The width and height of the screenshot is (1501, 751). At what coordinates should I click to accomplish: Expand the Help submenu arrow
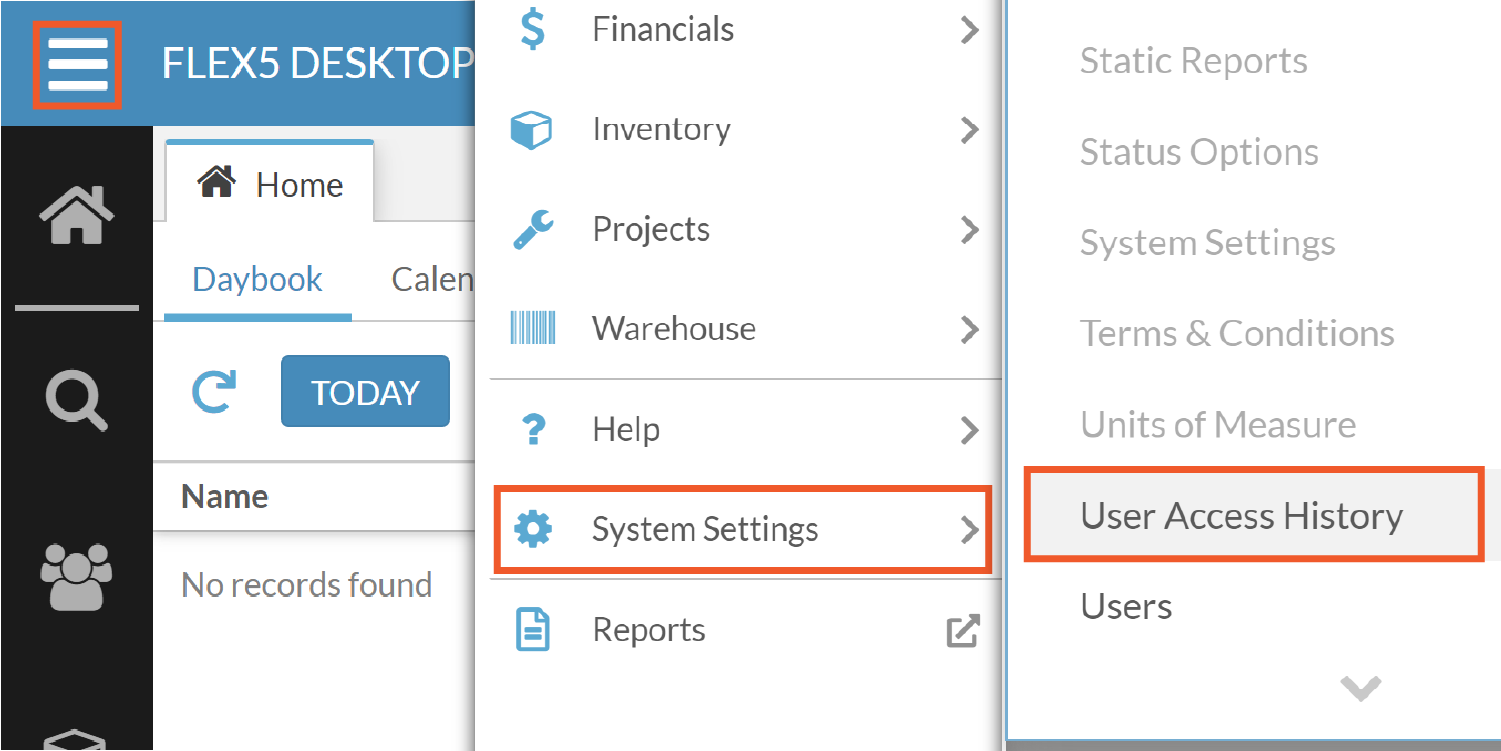click(x=968, y=429)
